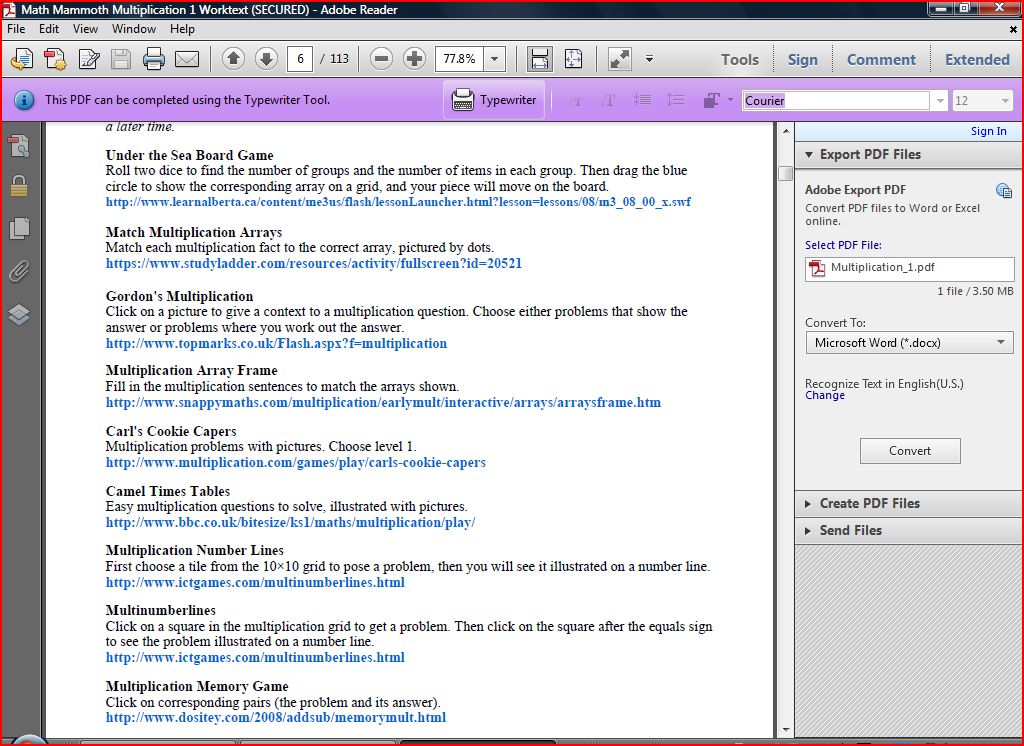Click the Adobe Export PDF online icon
Viewport: 1024px width, 746px height.
[x=1003, y=191]
